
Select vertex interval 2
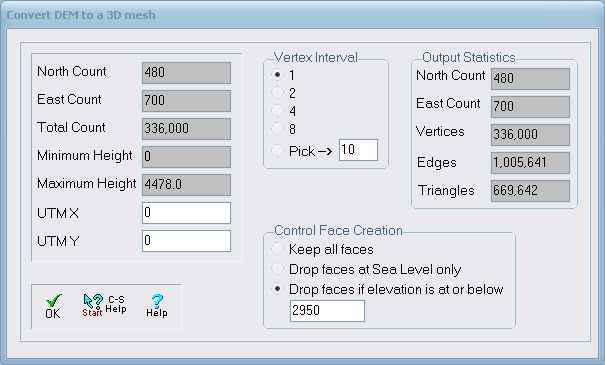(277, 93)
